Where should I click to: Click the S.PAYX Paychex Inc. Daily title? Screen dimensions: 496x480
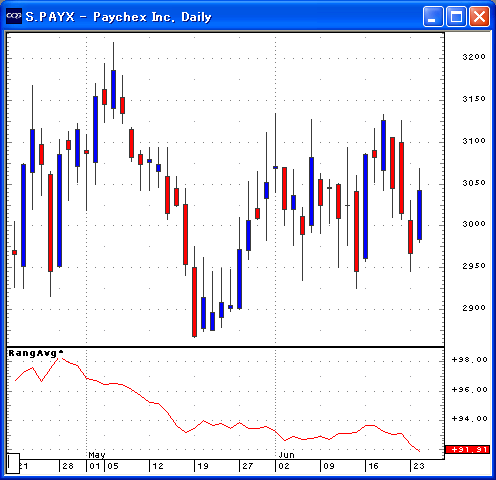tap(118, 17)
